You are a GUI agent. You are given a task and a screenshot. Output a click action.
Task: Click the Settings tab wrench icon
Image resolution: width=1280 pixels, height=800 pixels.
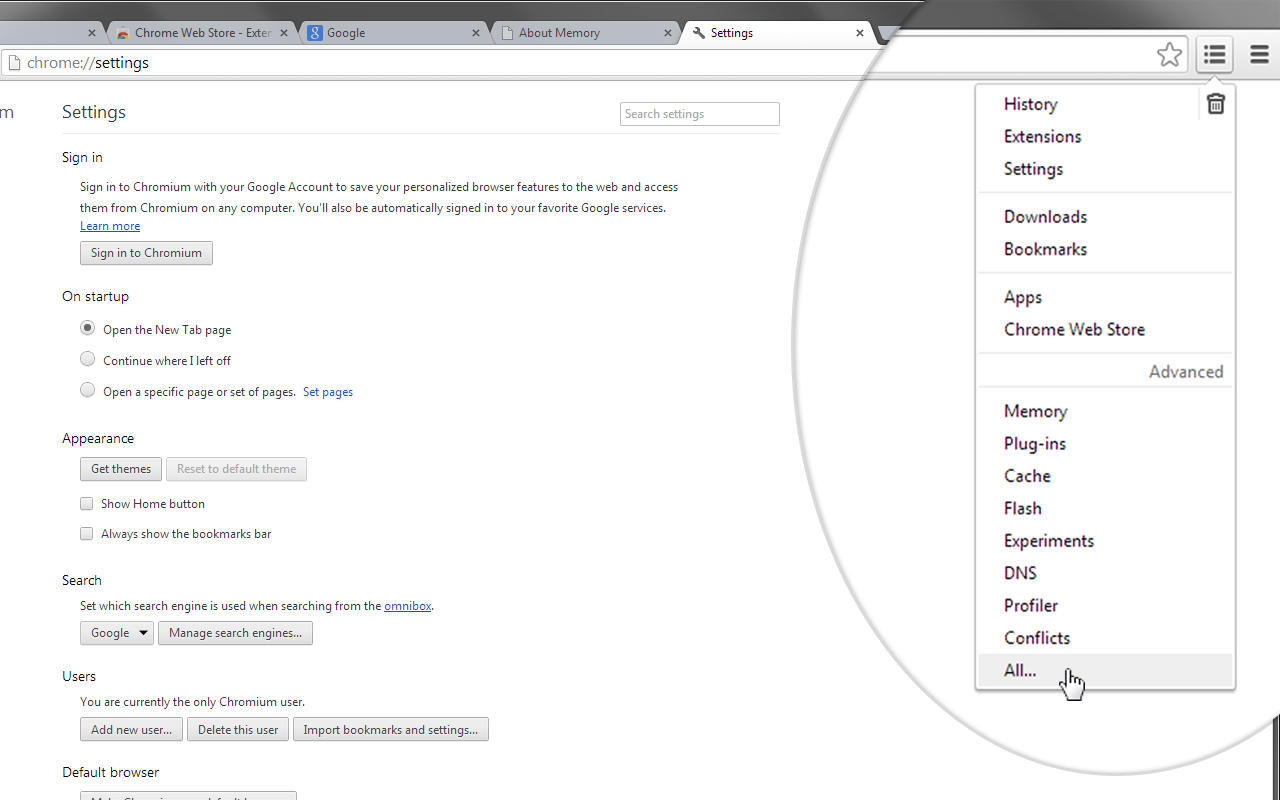pyautogui.click(x=699, y=33)
